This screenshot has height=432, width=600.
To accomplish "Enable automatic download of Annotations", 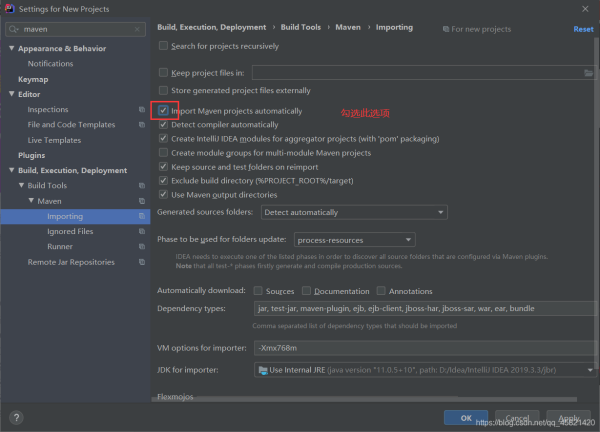I will pyautogui.click(x=381, y=291).
